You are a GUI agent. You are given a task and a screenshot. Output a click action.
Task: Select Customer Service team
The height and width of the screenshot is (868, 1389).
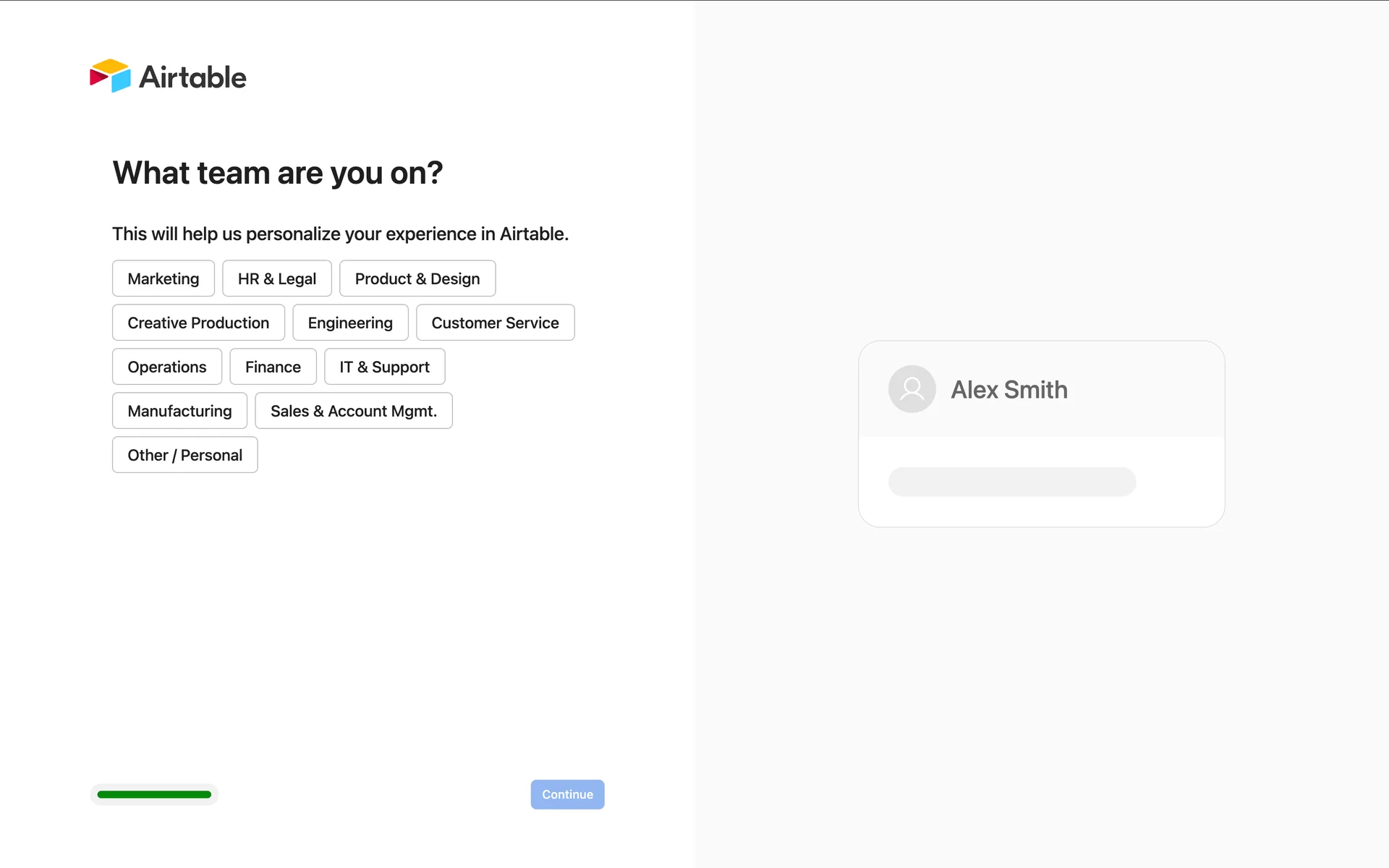(x=495, y=323)
